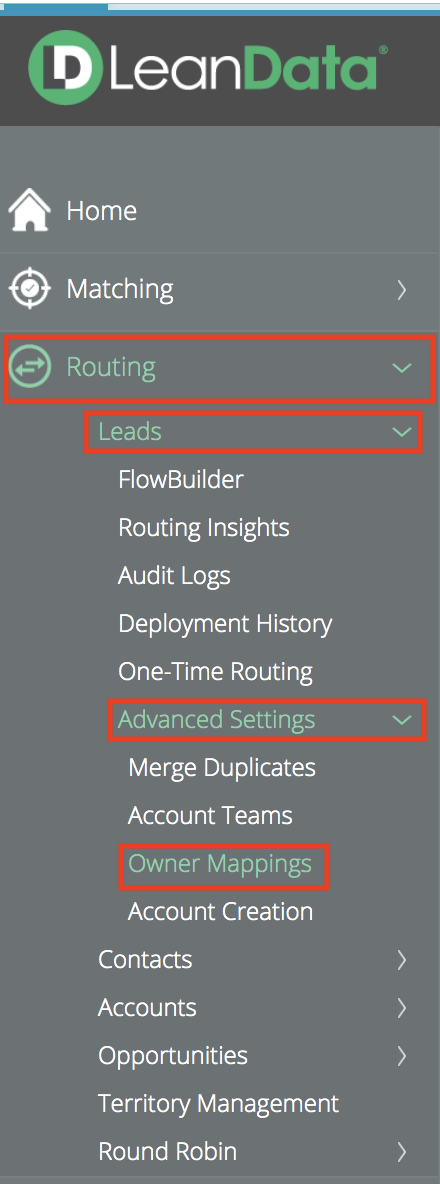Open FlowBuilder under Leads
440x1184 pixels.
tap(180, 479)
